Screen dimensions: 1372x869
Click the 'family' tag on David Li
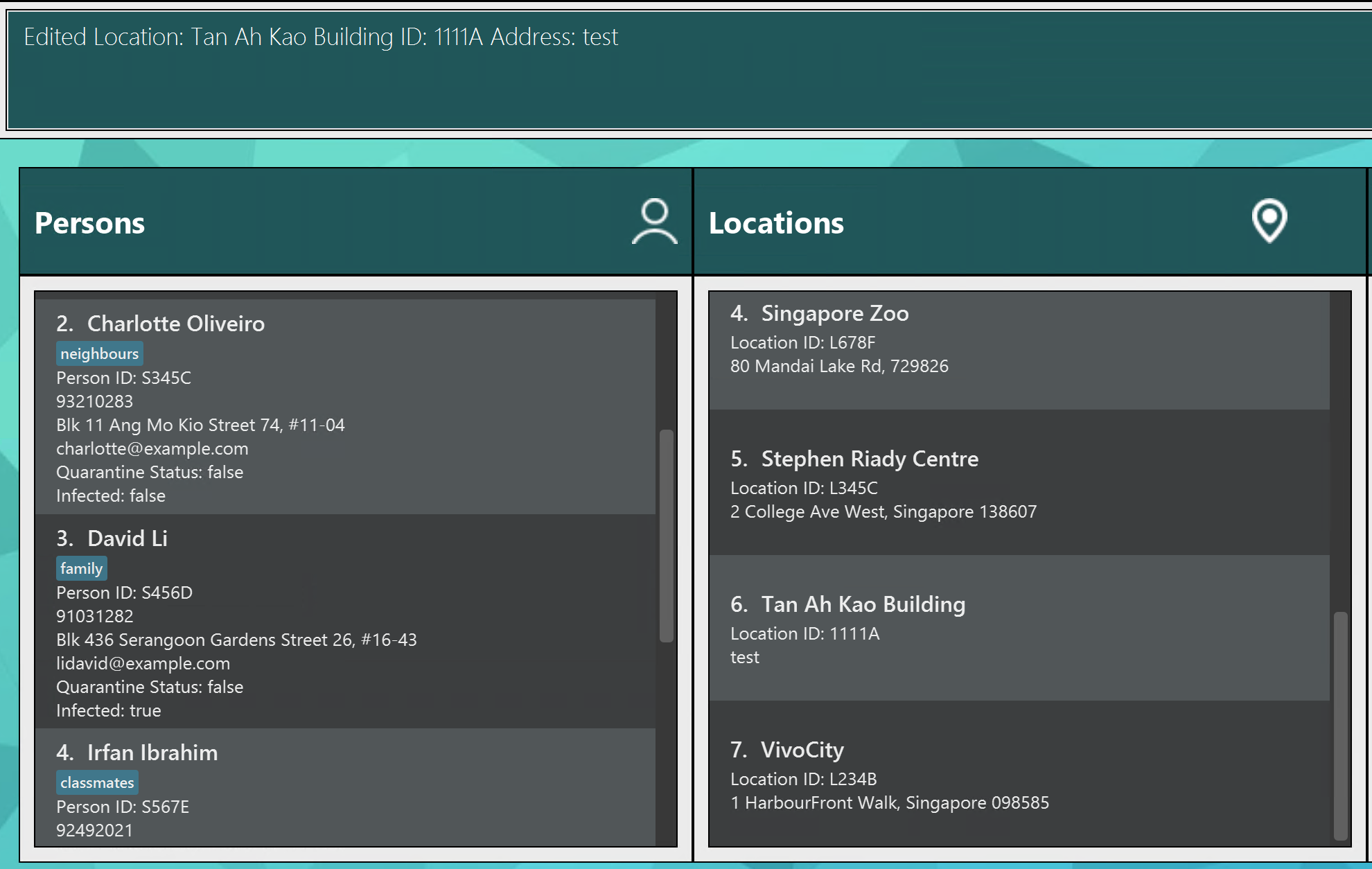[81, 568]
